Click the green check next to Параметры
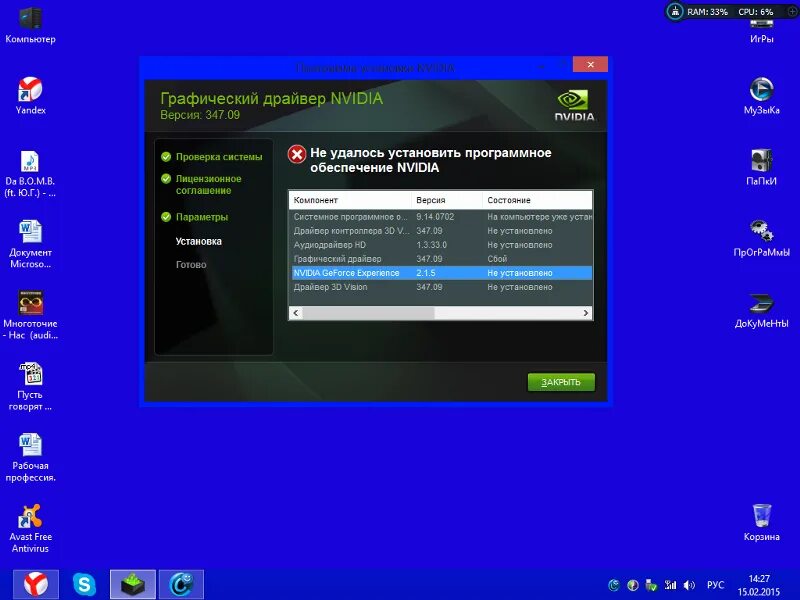 166,217
